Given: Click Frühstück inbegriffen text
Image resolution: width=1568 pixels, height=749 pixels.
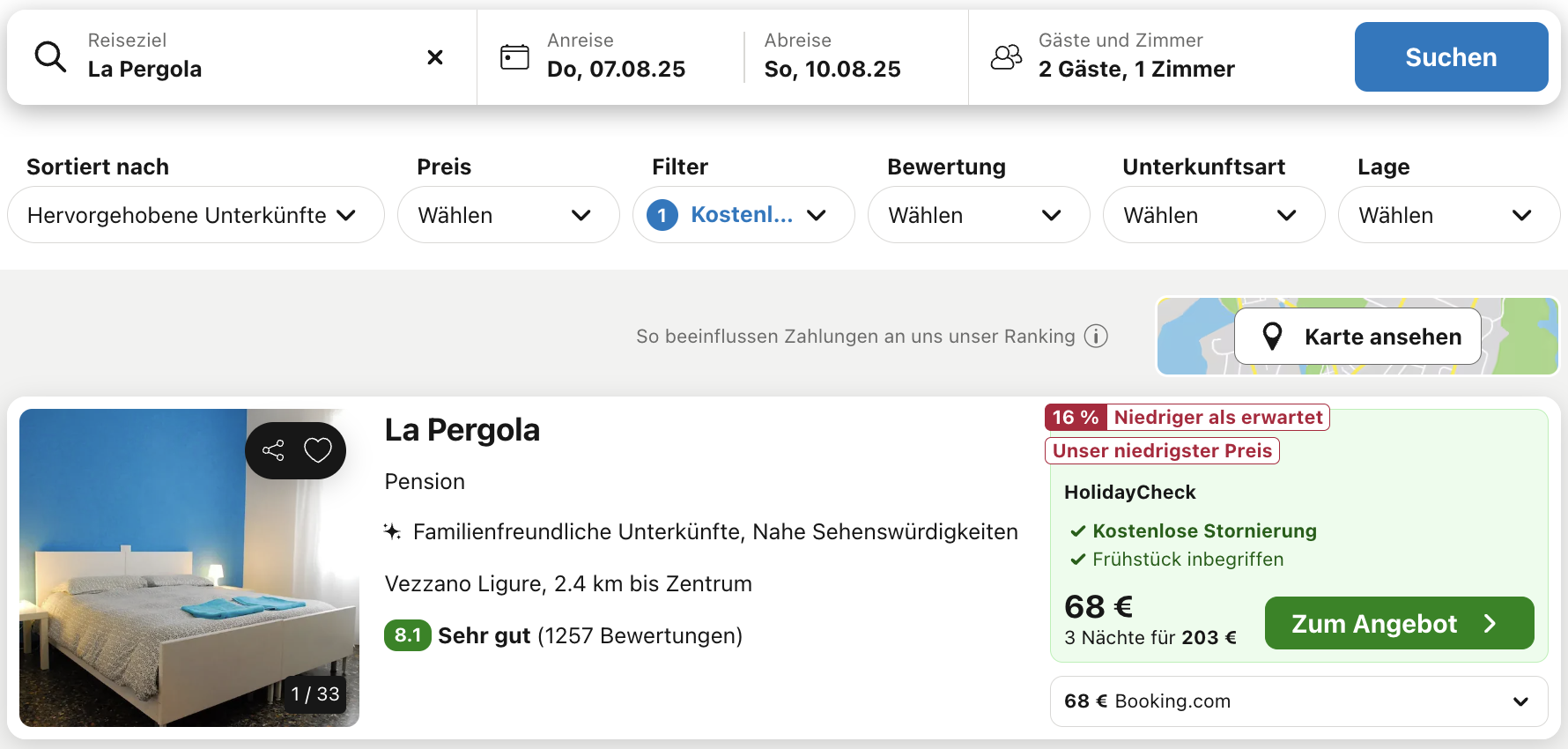Looking at the screenshot, I should (1187, 560).
